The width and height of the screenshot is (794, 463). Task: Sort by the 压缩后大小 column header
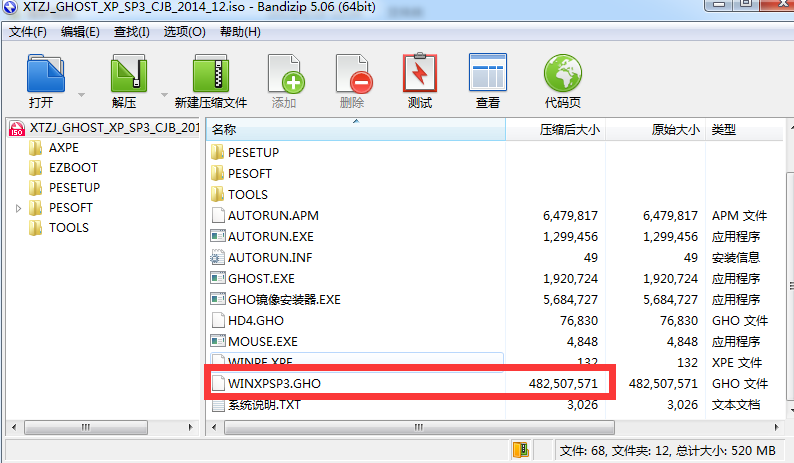[555, 130]
